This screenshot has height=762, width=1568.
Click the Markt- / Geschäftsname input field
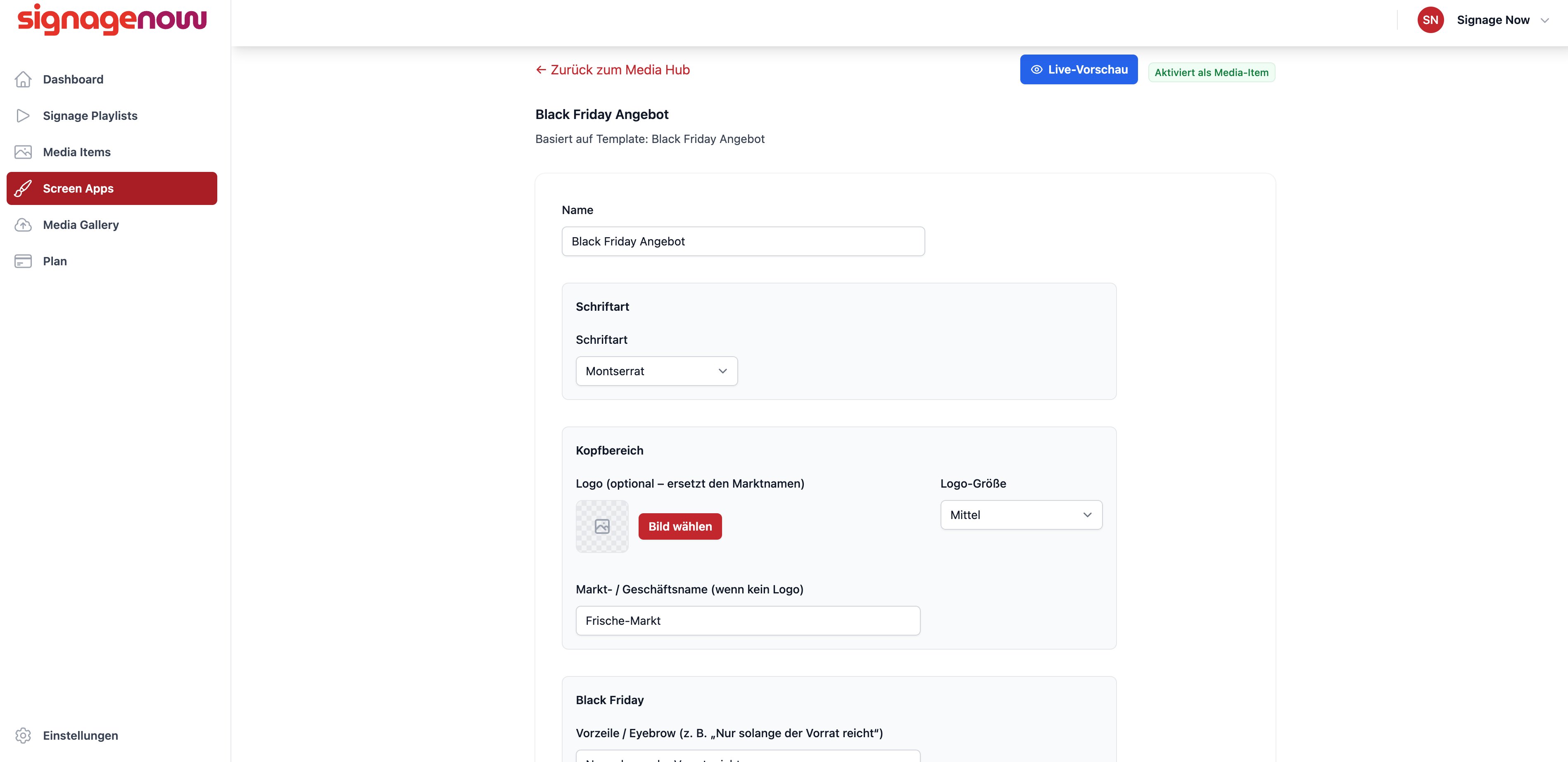tap(748, 621)
